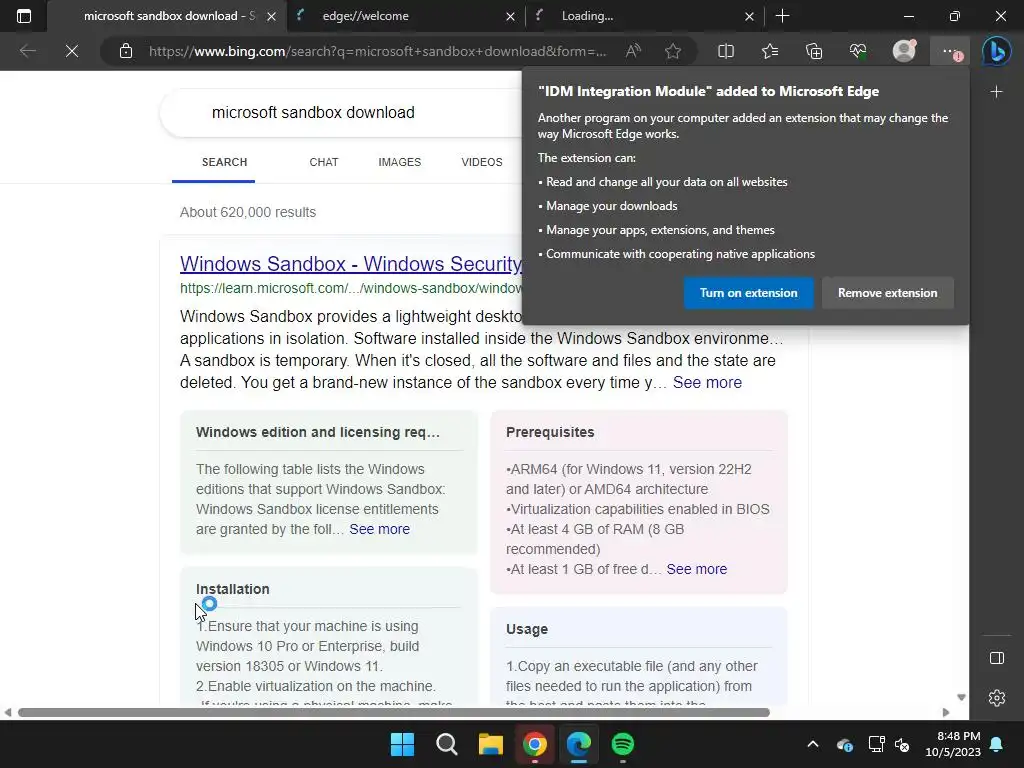
Task: Open taskbar Search
Action: (x=447, y=744)
